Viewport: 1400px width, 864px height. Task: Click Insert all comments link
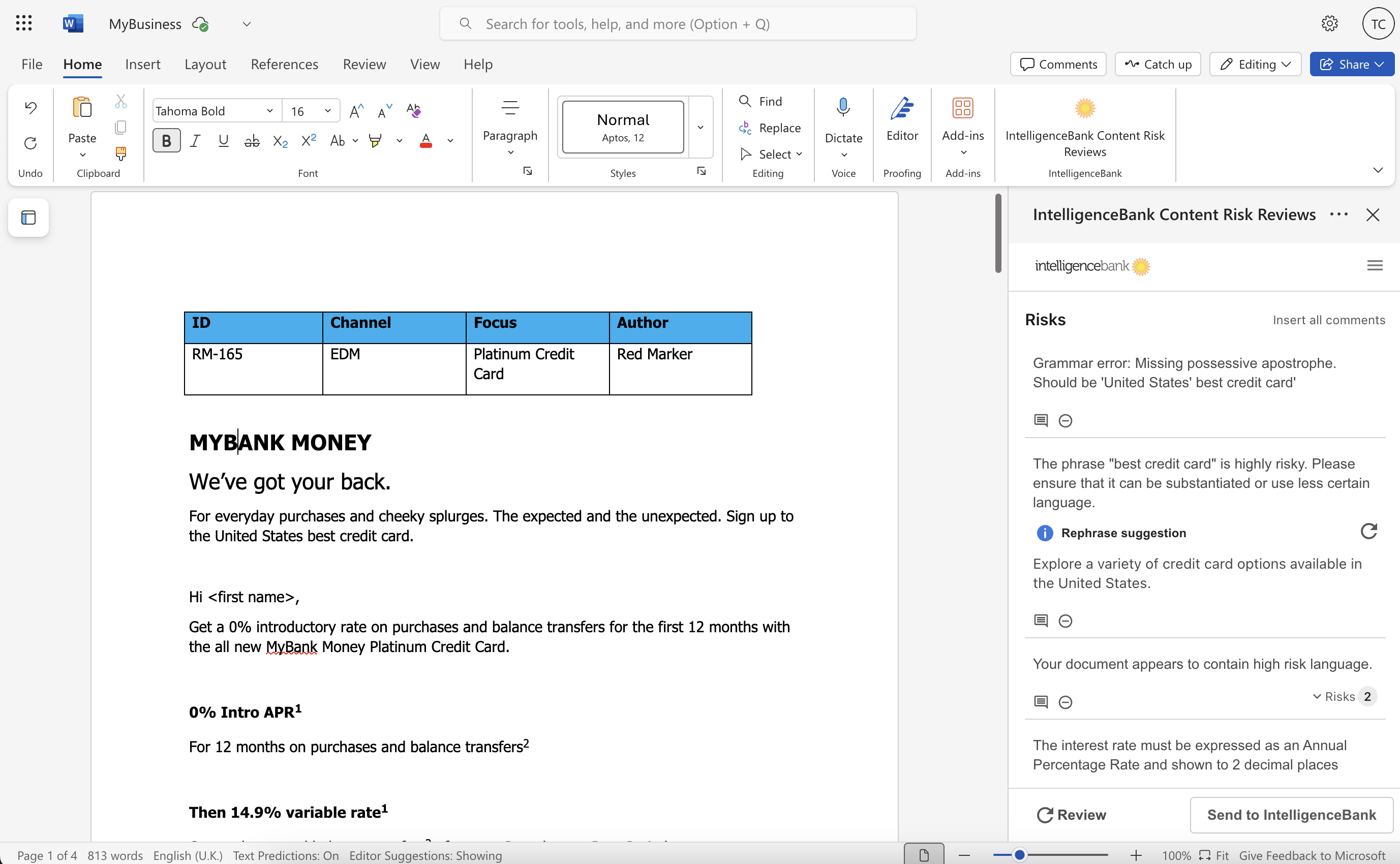pos(1328,320)
